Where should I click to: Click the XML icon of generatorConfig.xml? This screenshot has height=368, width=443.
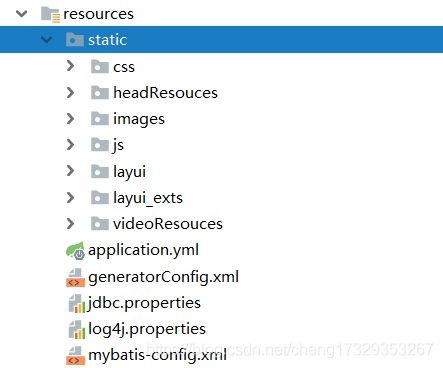pos(75,277)
